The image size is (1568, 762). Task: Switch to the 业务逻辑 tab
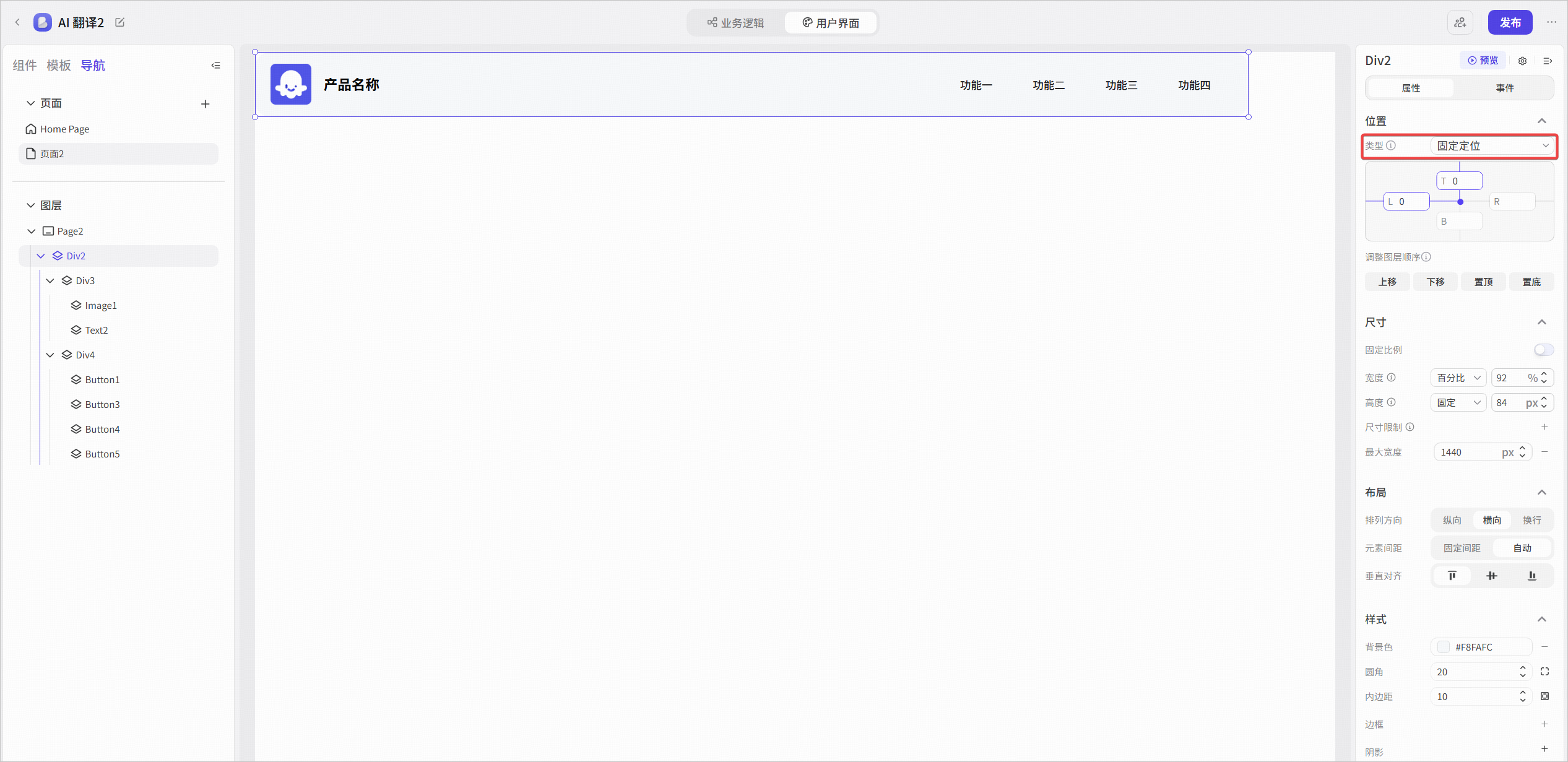point(736,23)
